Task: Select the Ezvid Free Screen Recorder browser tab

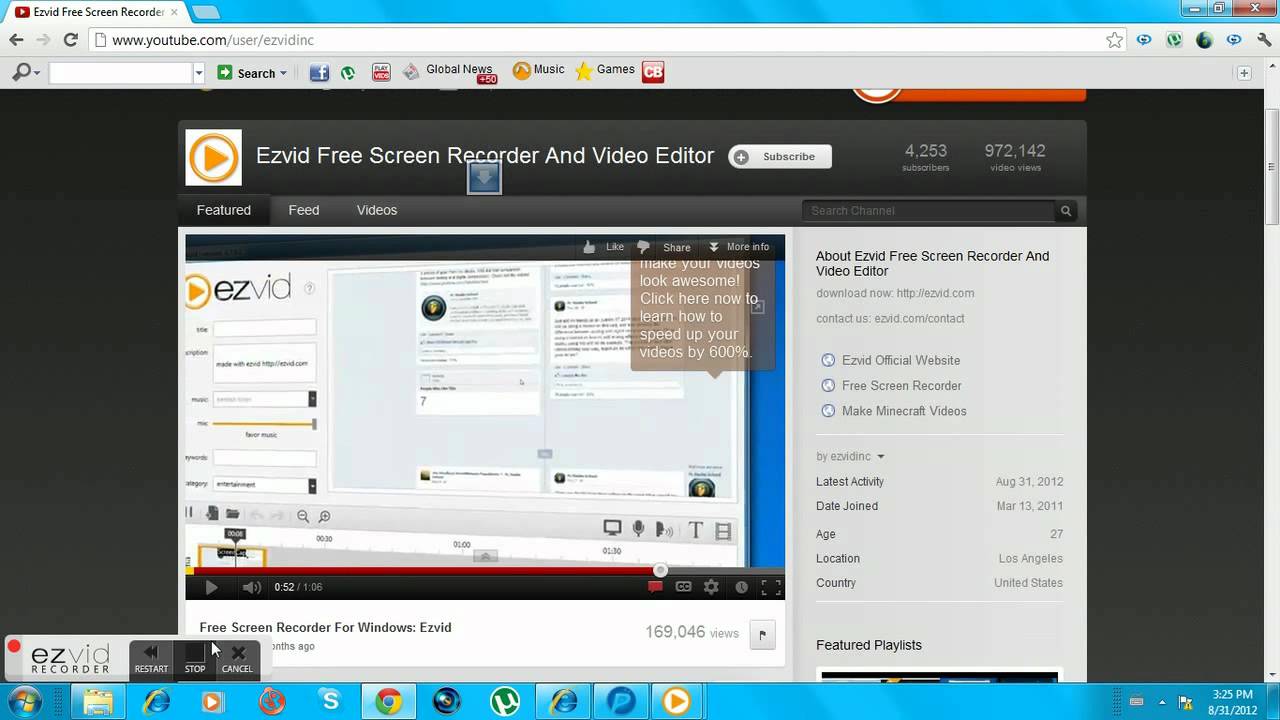Action: [95, 12]
